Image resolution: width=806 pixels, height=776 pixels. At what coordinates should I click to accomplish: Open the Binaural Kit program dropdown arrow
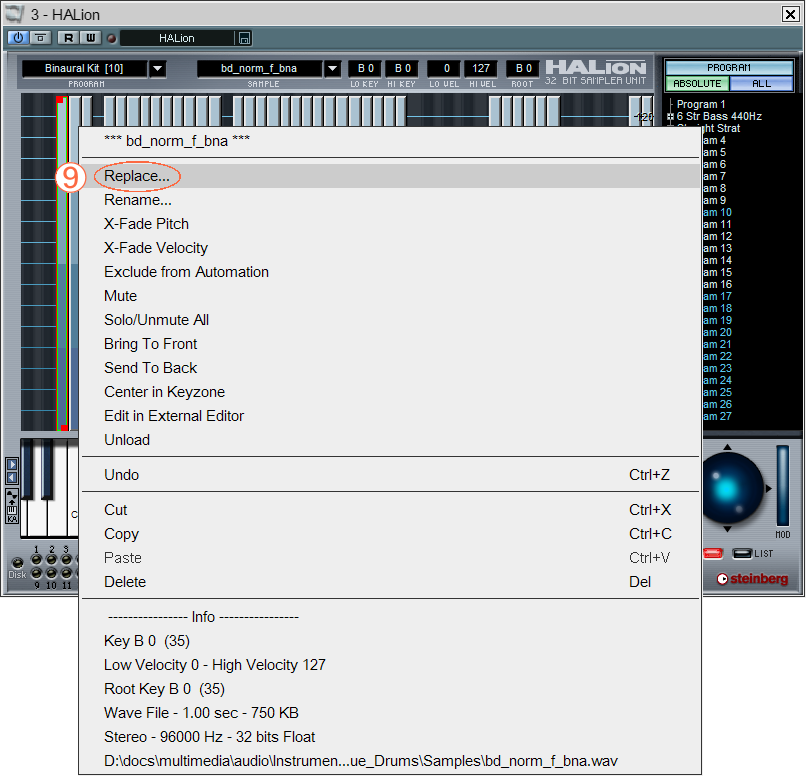coord(158,68)
